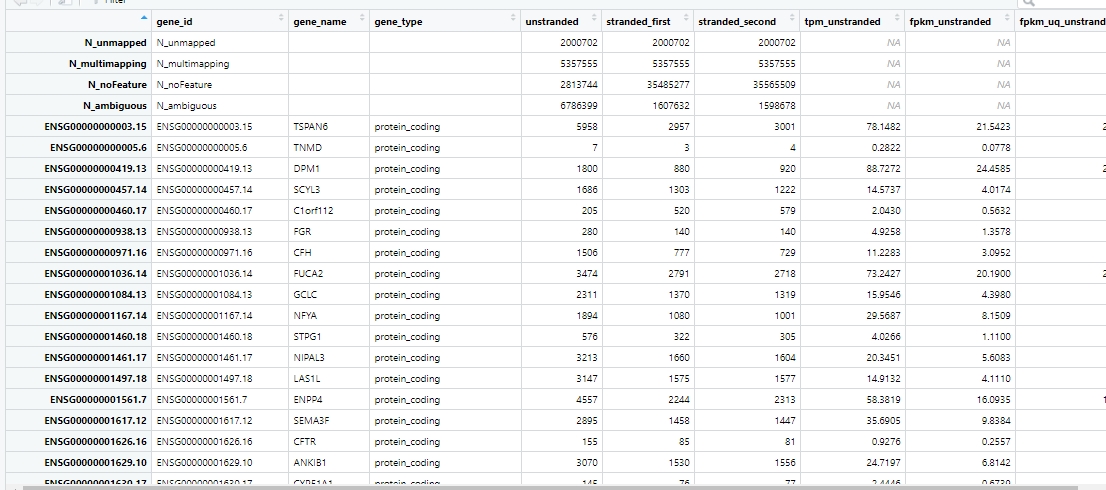Image resolution: width=1106 pixels, height=490 pixels.
Task: Click NA in tpm_unstranded for N_unmapped
Action: point(894,43)
